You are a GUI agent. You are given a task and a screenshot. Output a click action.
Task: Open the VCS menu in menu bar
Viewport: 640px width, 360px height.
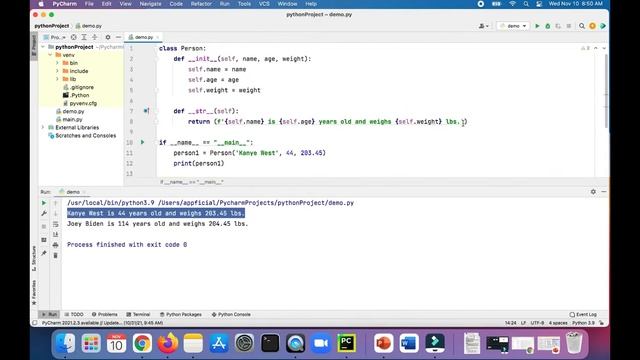coord(264,4)
